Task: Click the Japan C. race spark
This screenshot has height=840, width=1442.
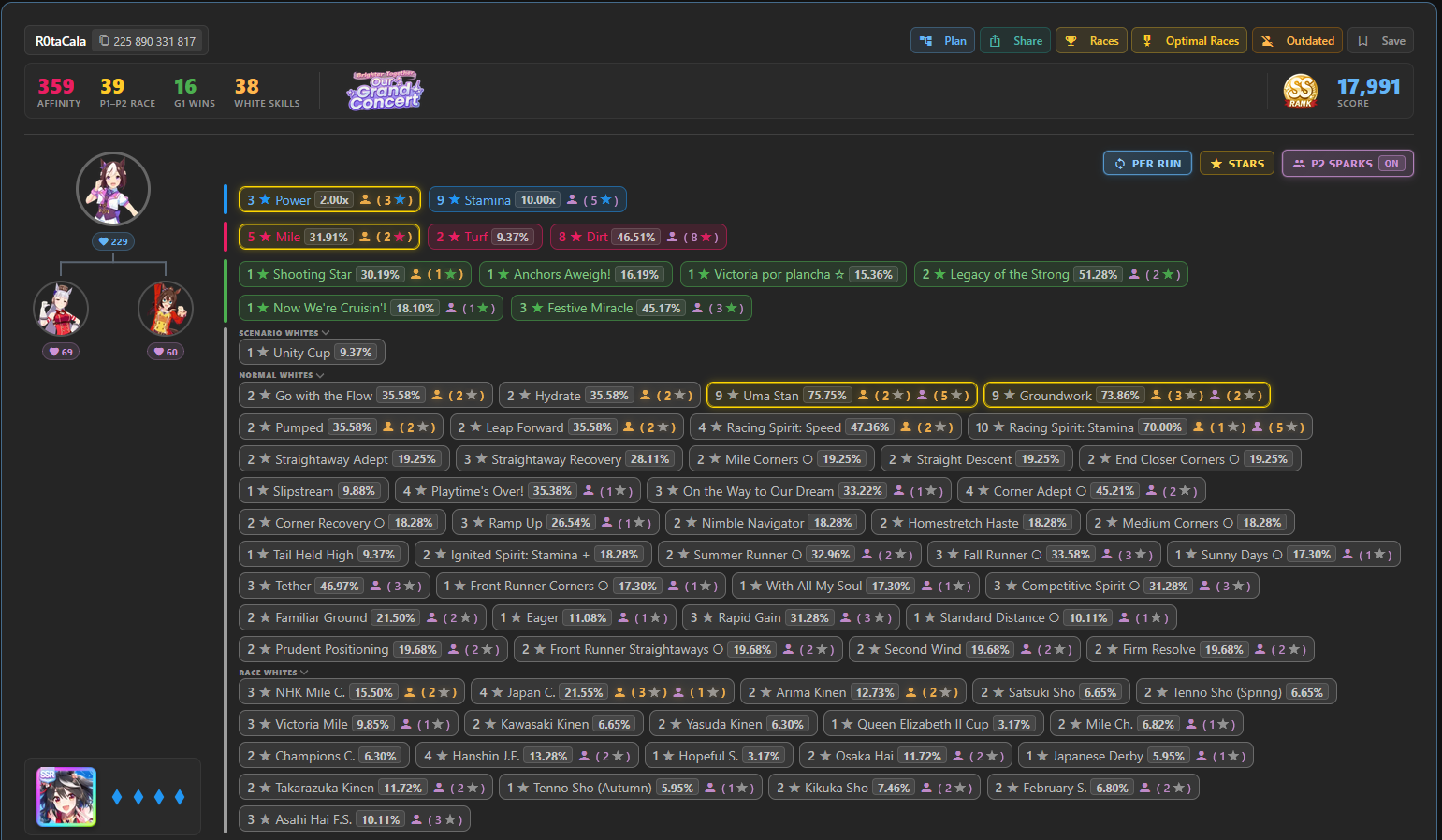Action: pos(603,693)
